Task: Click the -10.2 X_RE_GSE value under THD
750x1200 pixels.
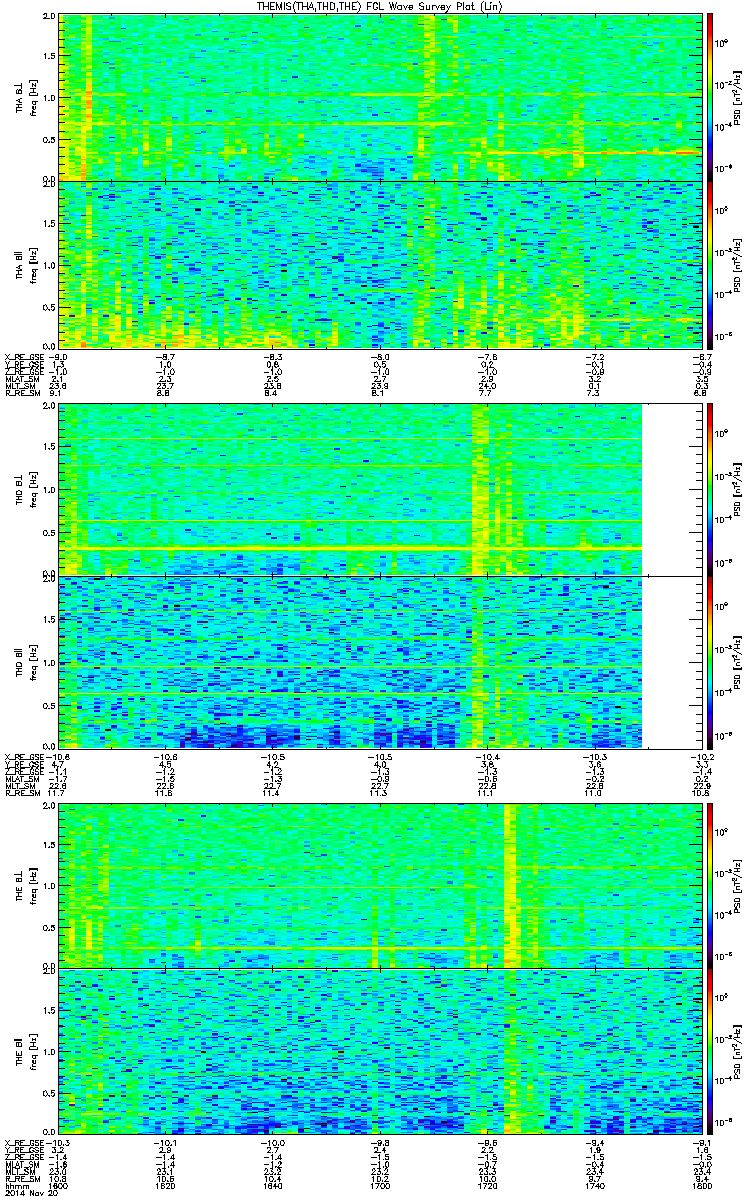Action: click(700, 757)
